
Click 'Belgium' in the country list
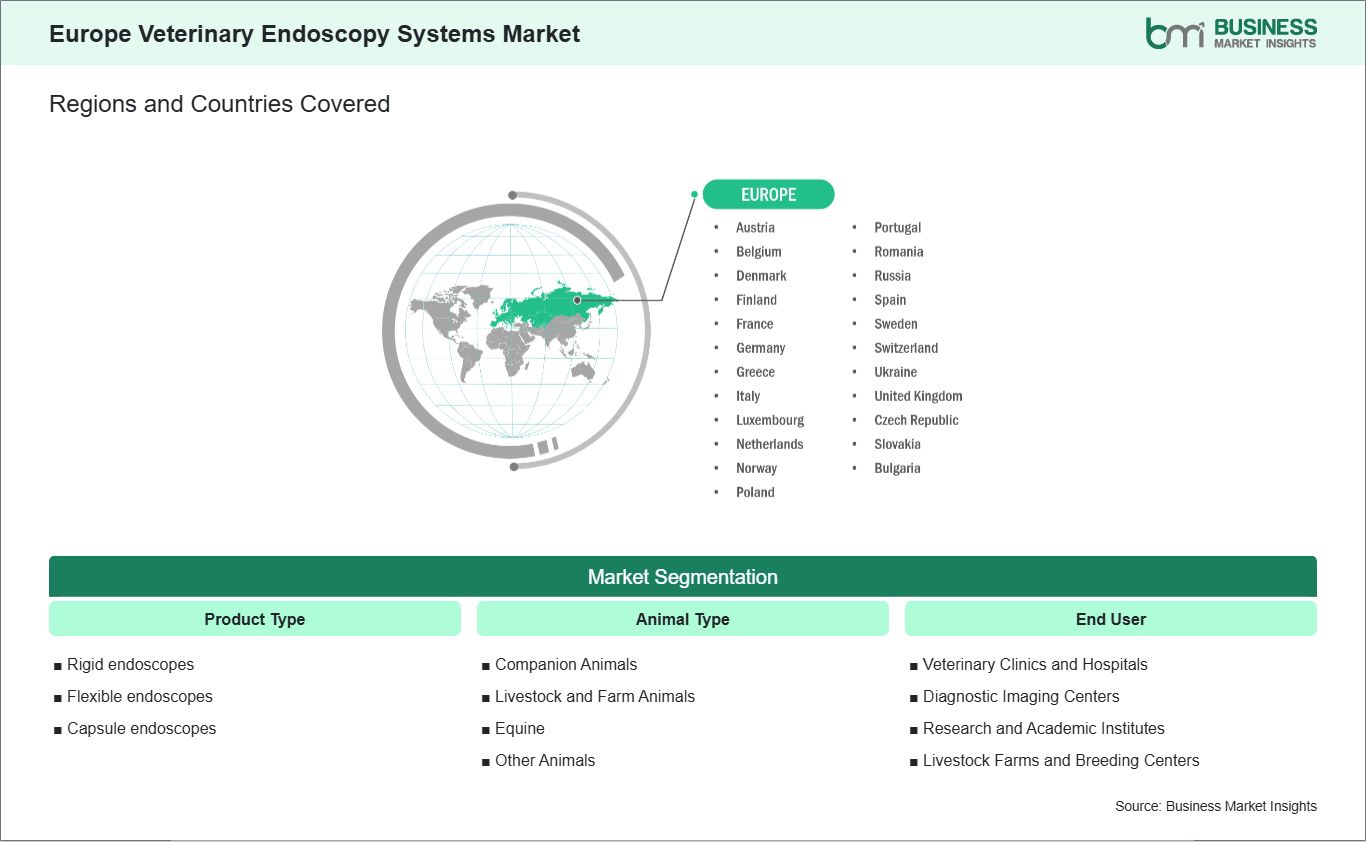pyautogui.click(x=759, y=252)
